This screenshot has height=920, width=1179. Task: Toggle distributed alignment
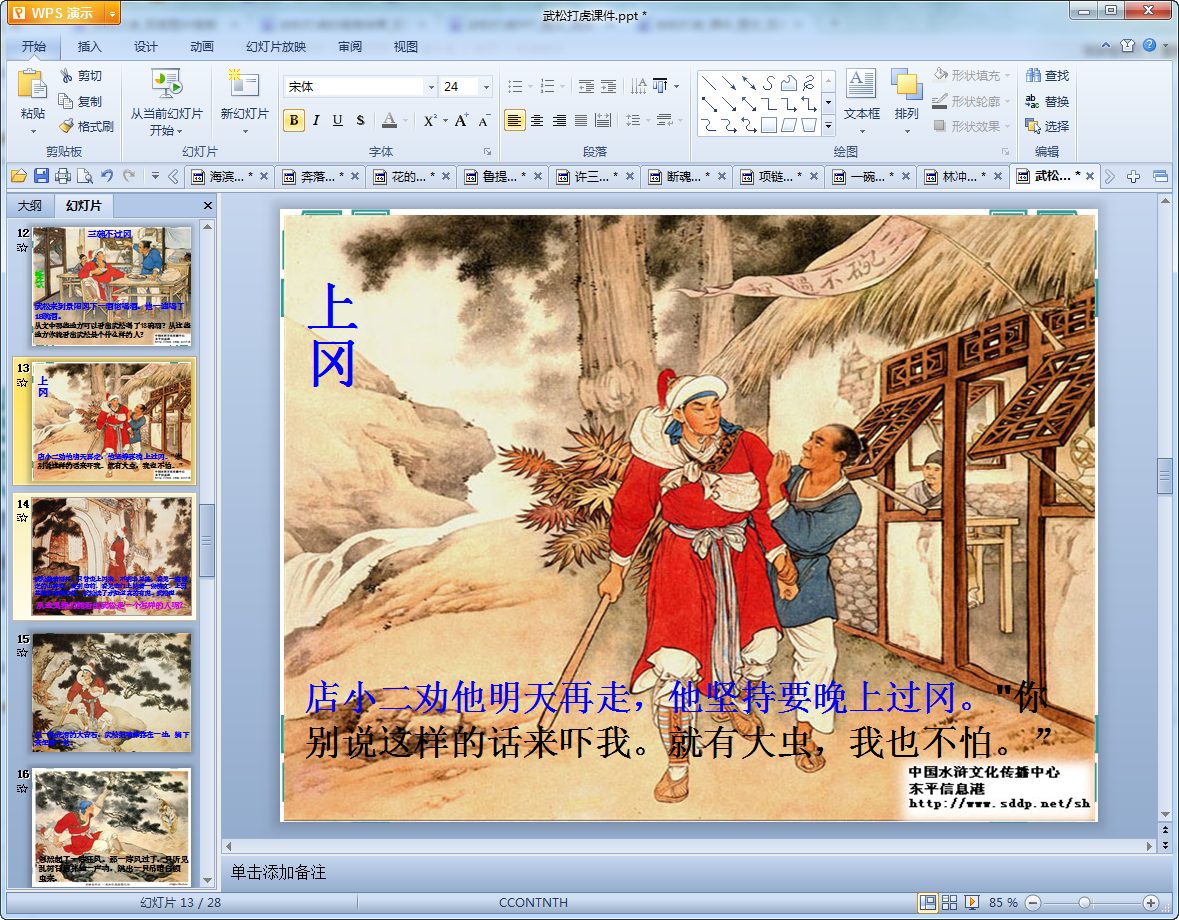point(603,120)
